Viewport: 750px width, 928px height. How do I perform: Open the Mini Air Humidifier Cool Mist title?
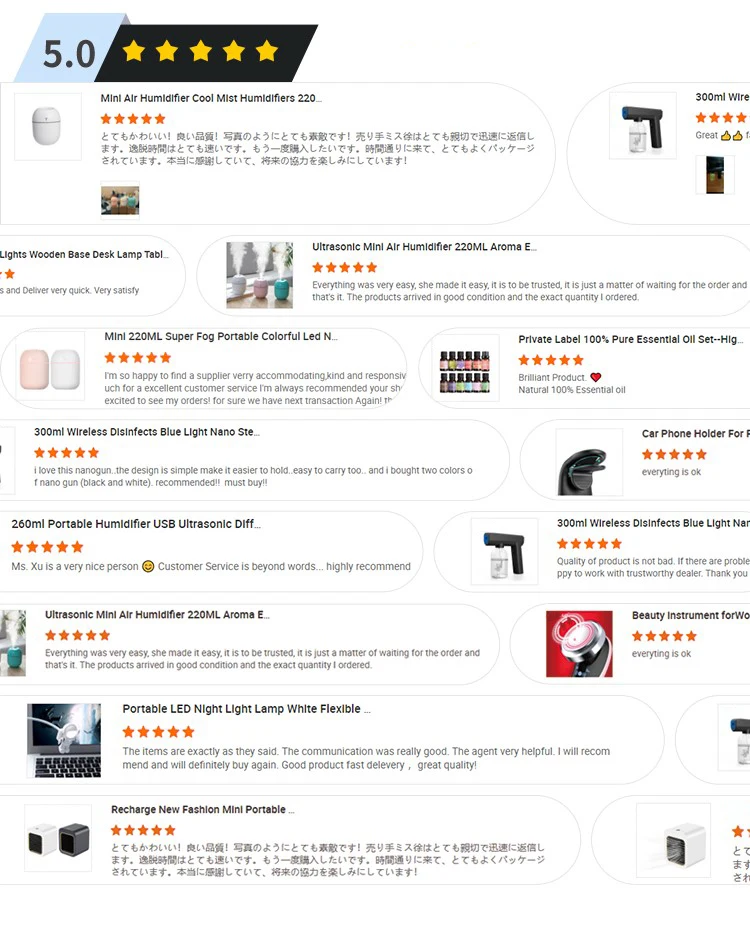(211, 98)
